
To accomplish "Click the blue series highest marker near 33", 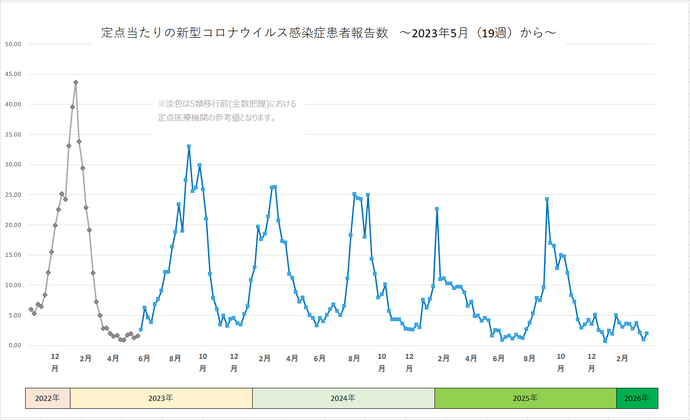I will [x=189, y=146].
